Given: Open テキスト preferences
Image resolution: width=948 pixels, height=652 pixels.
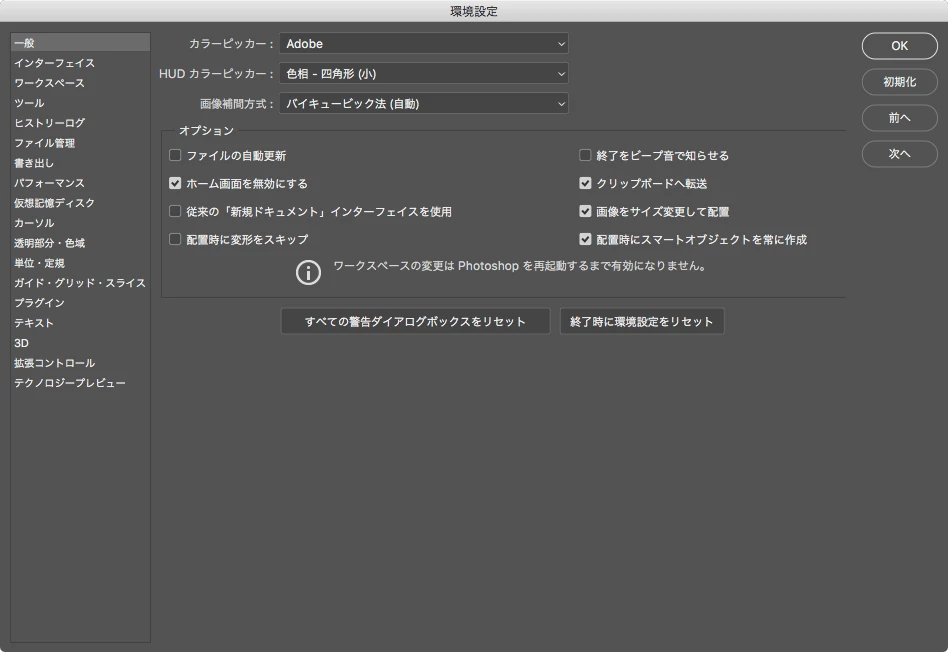Looking at the screenshot, I should point(80,322).
